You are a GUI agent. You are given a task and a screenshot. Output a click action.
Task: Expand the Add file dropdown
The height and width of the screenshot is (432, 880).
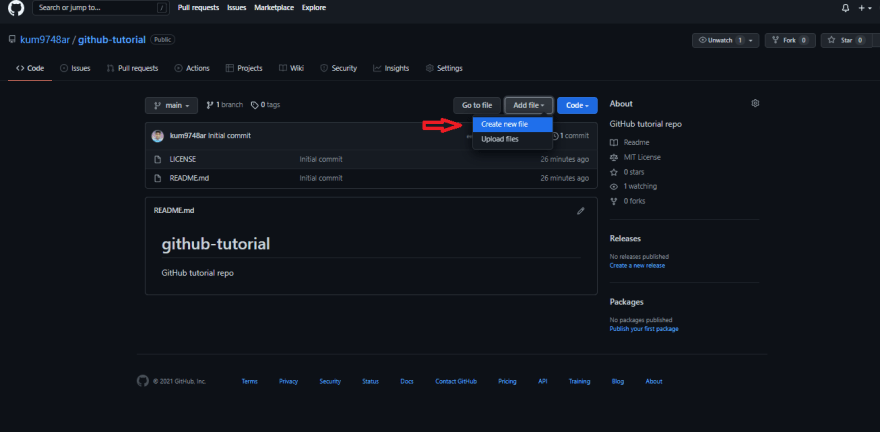pos(529,105)
